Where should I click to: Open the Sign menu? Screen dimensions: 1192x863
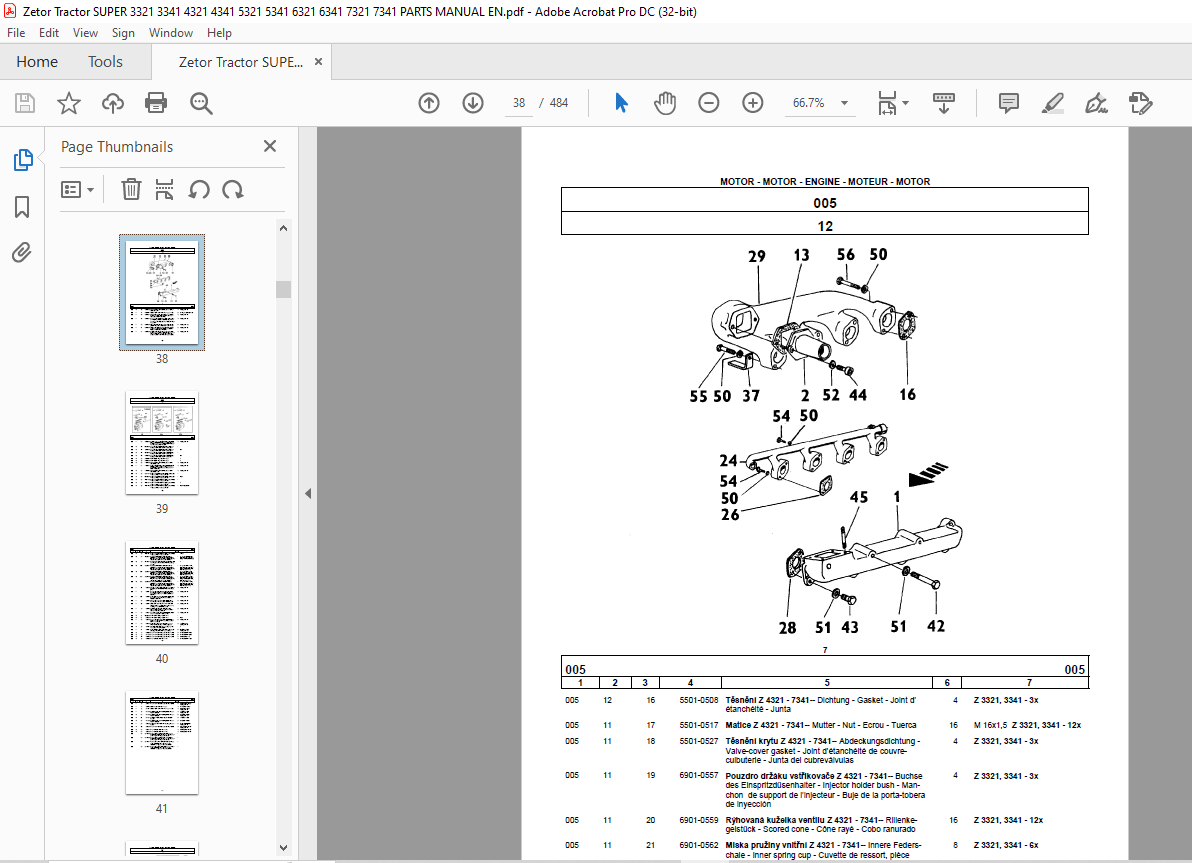(123, 33)
